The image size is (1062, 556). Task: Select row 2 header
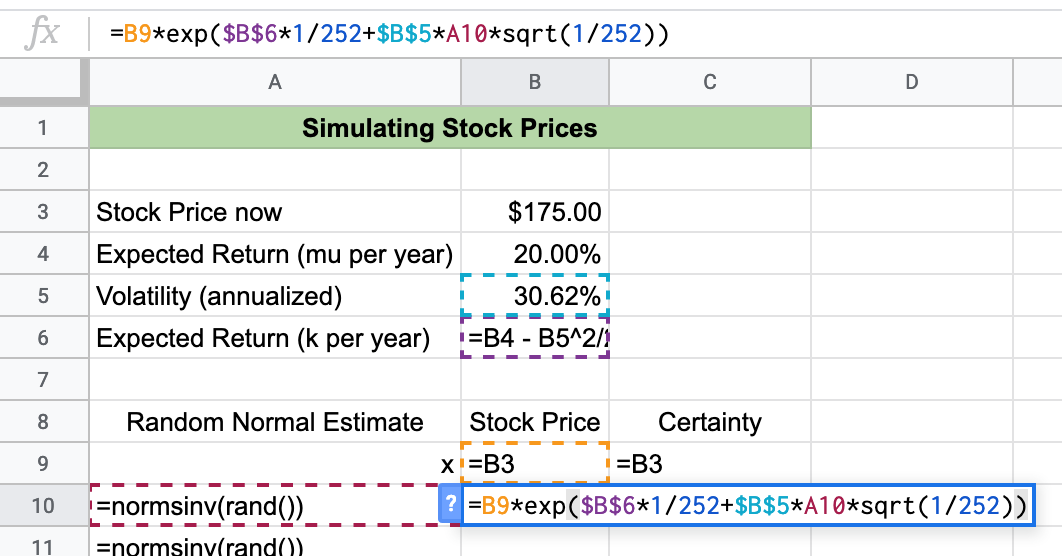coord(44,169)
